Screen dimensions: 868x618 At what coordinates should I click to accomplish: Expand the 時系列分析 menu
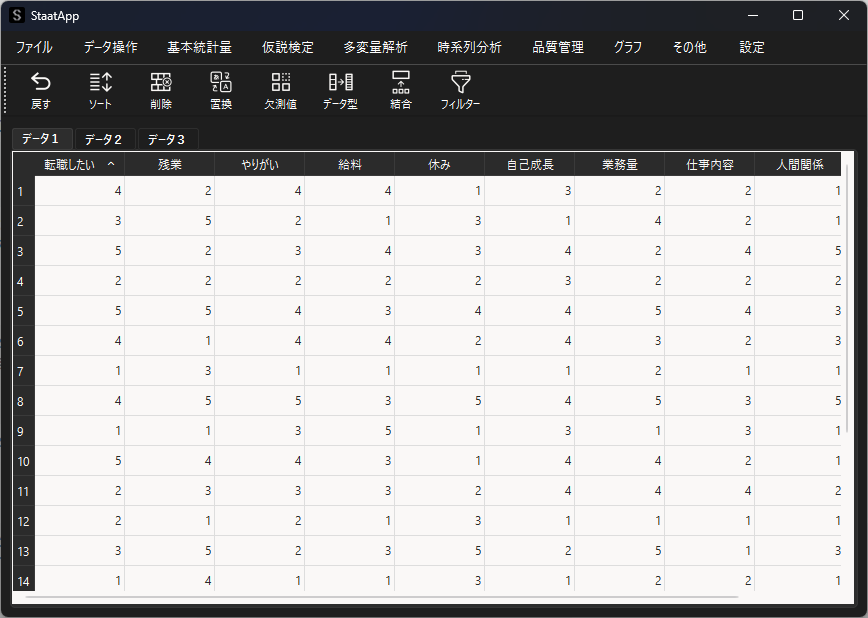(x=469, y=47)
